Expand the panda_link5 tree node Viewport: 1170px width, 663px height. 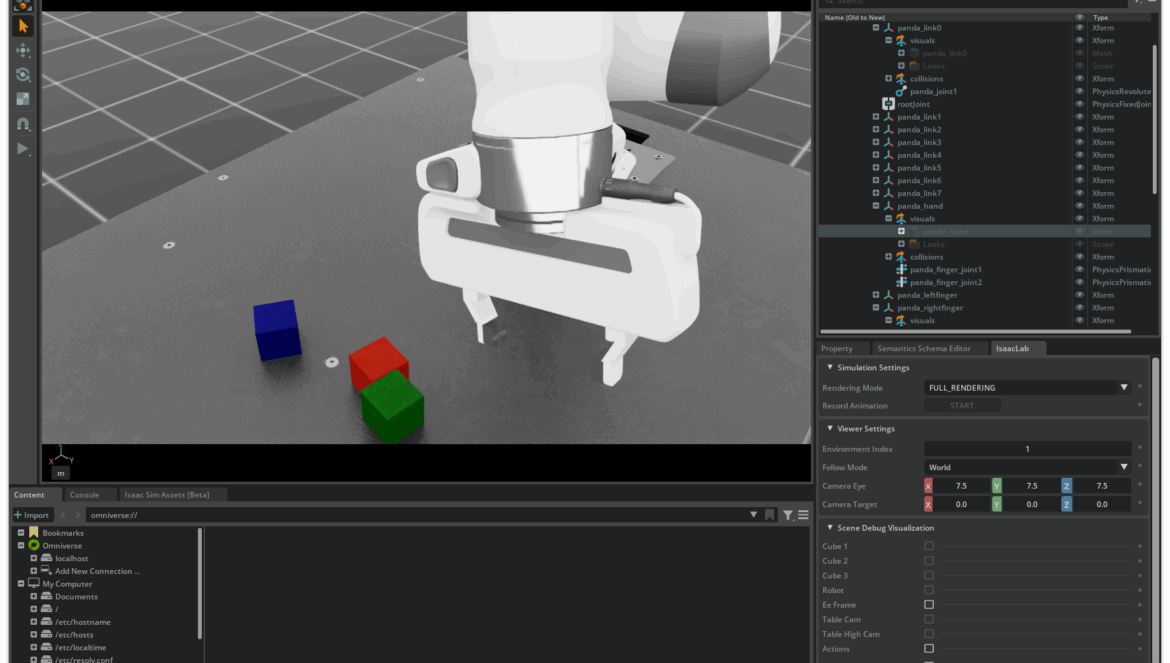tap(876, 168)
